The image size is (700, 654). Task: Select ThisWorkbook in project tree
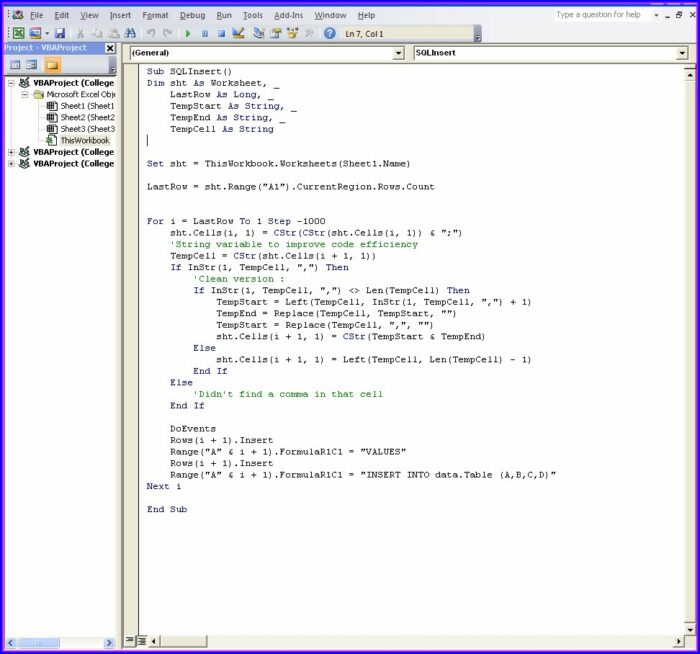78,140
